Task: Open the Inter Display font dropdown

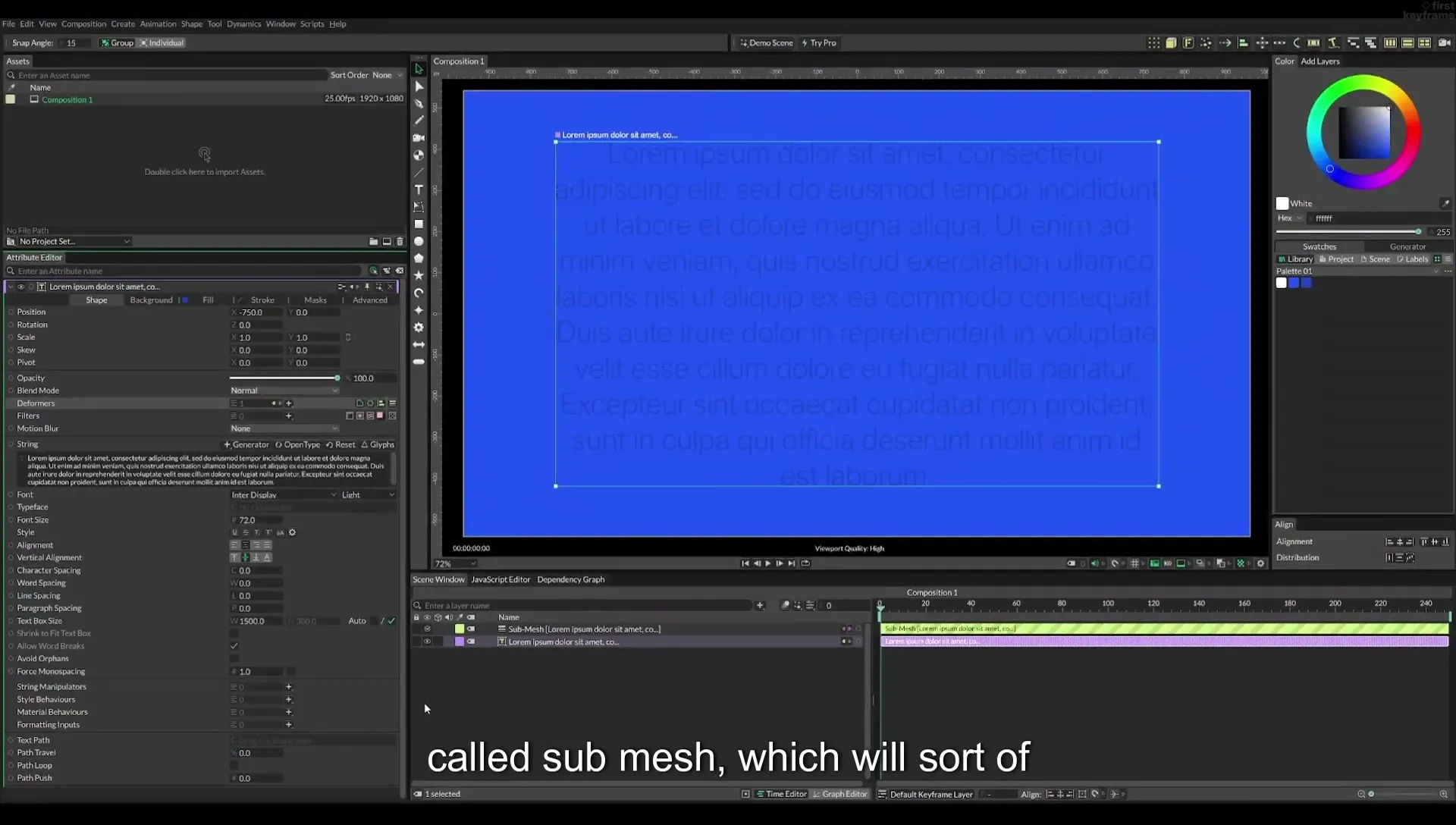Action: 284,494
